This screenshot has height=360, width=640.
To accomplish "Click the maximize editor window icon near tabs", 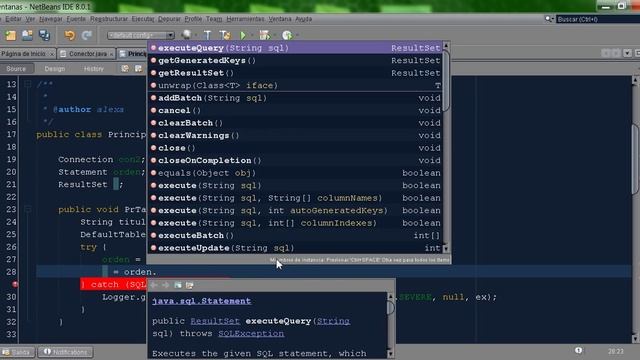I will point(637,53).
